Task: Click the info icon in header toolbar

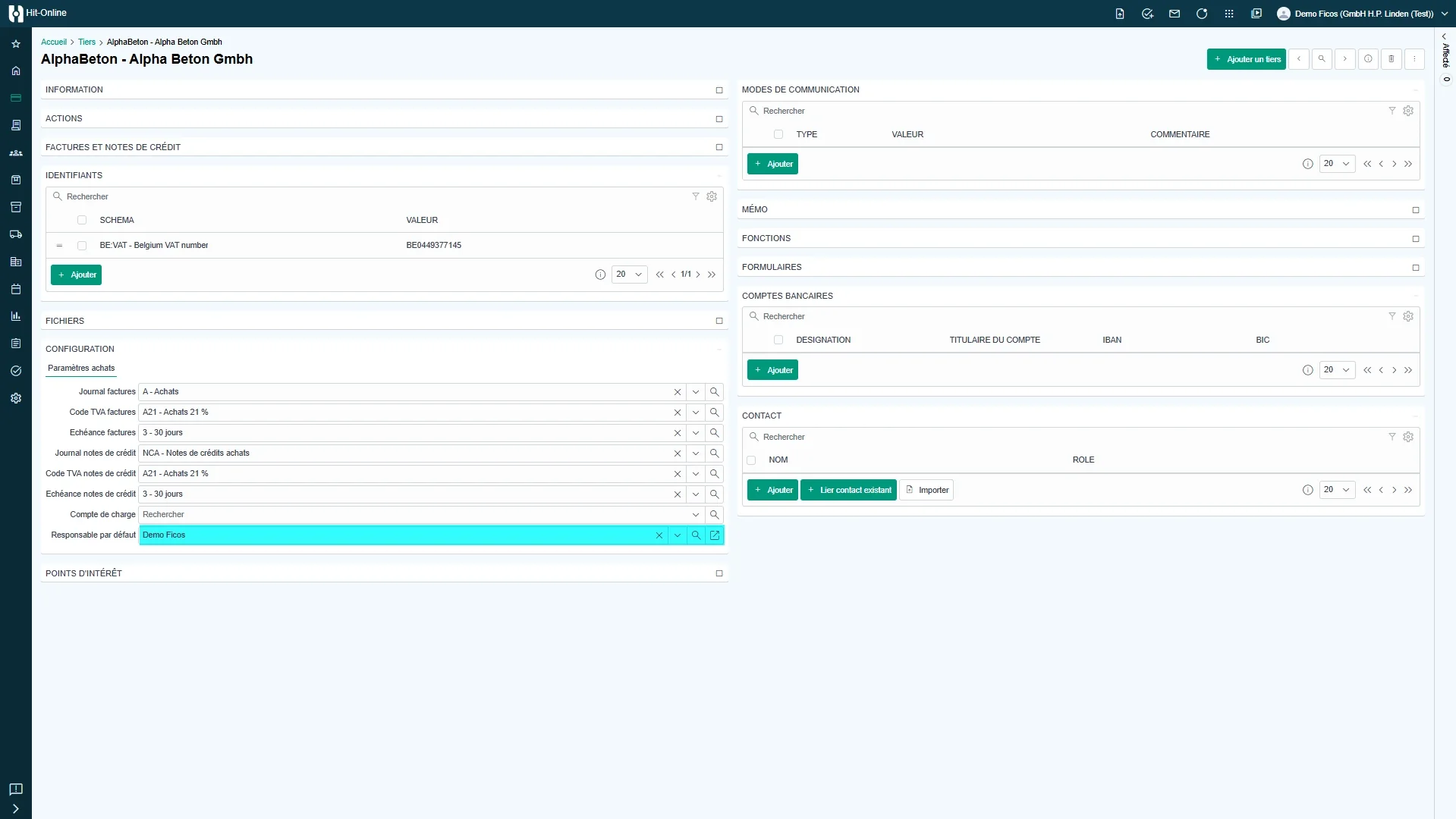Action: (x=1368, y=59)
